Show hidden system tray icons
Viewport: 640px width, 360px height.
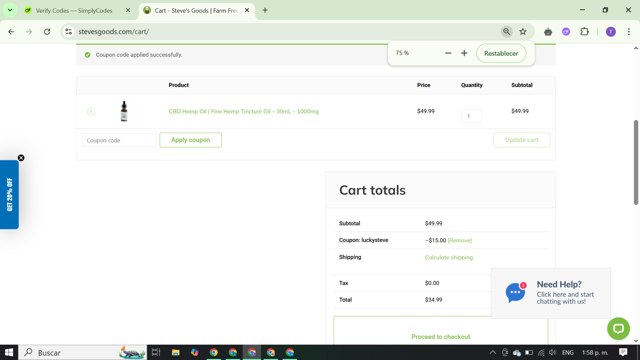[x=493, y=352]
